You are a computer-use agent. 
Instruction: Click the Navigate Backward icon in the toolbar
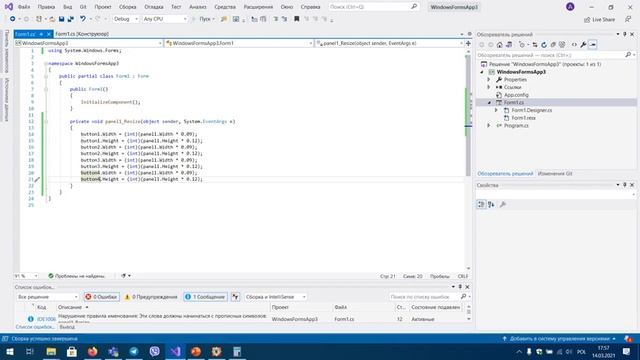point(13,19)
